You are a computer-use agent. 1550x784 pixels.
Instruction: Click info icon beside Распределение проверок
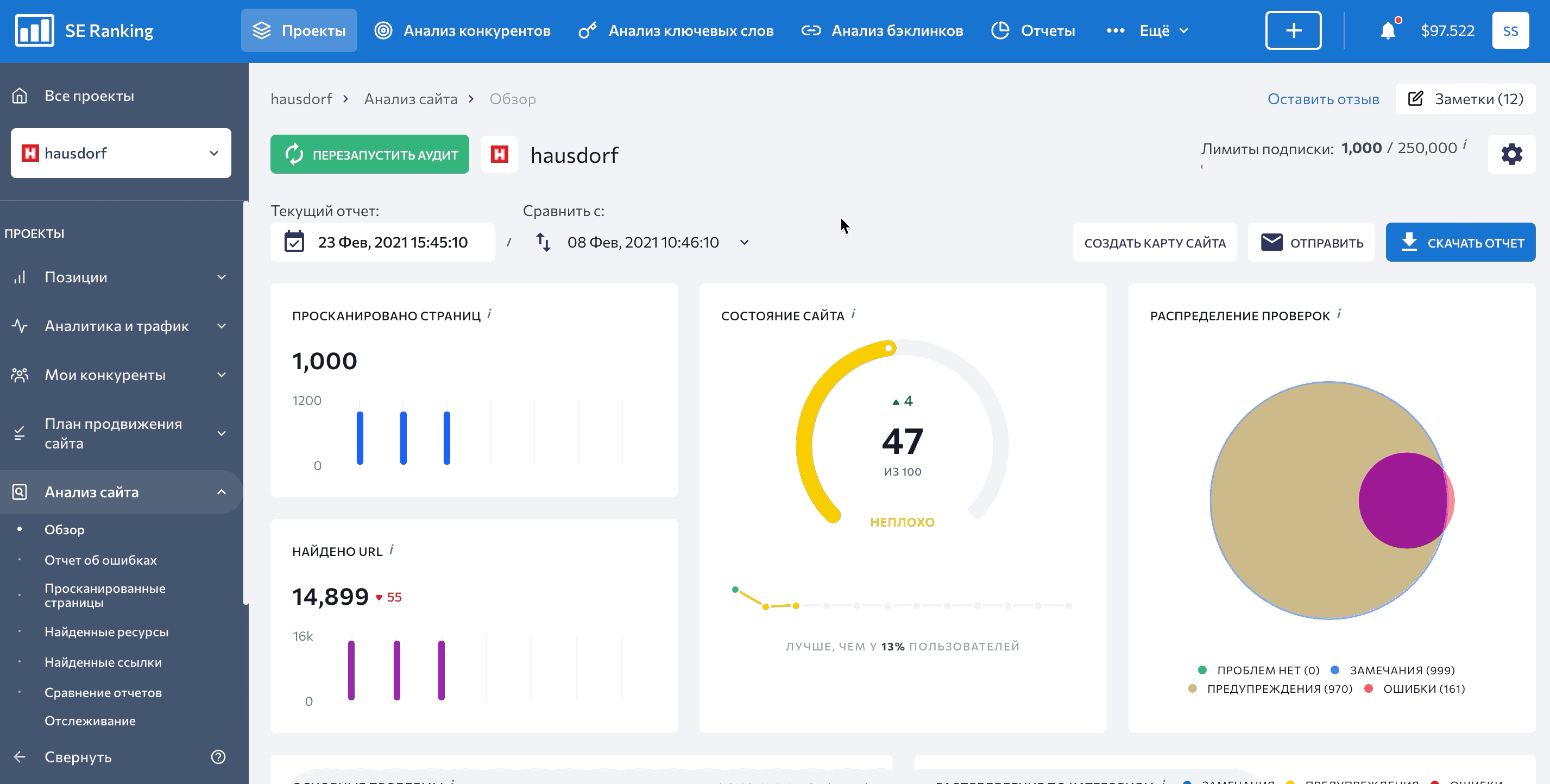click(1339, 313)
